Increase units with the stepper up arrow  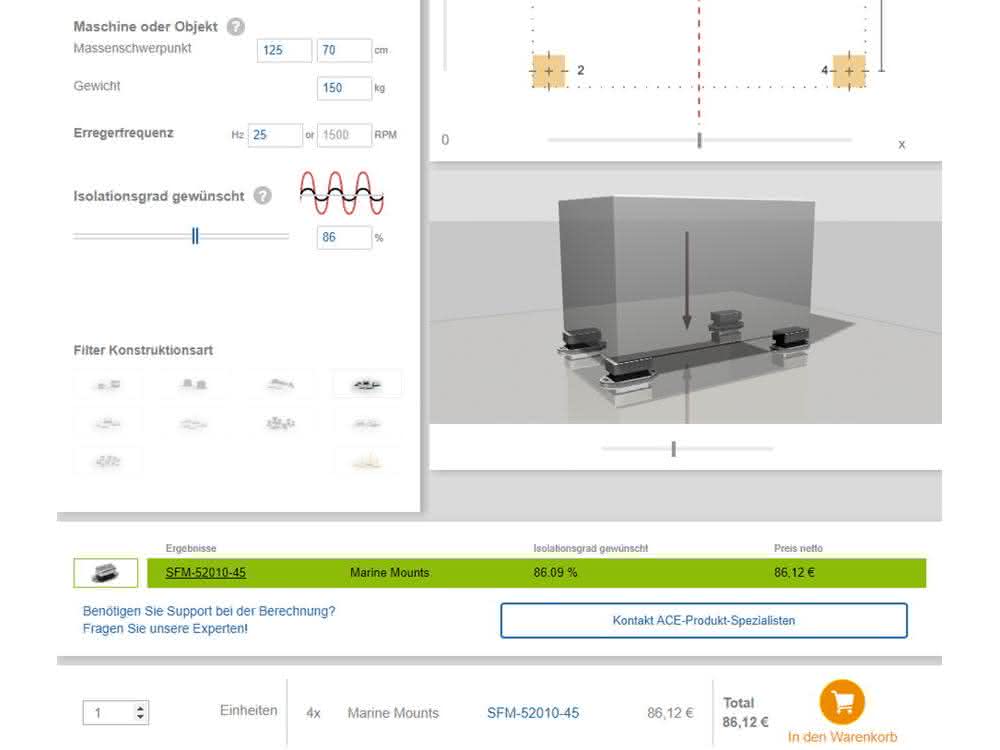tap(140, 708)
